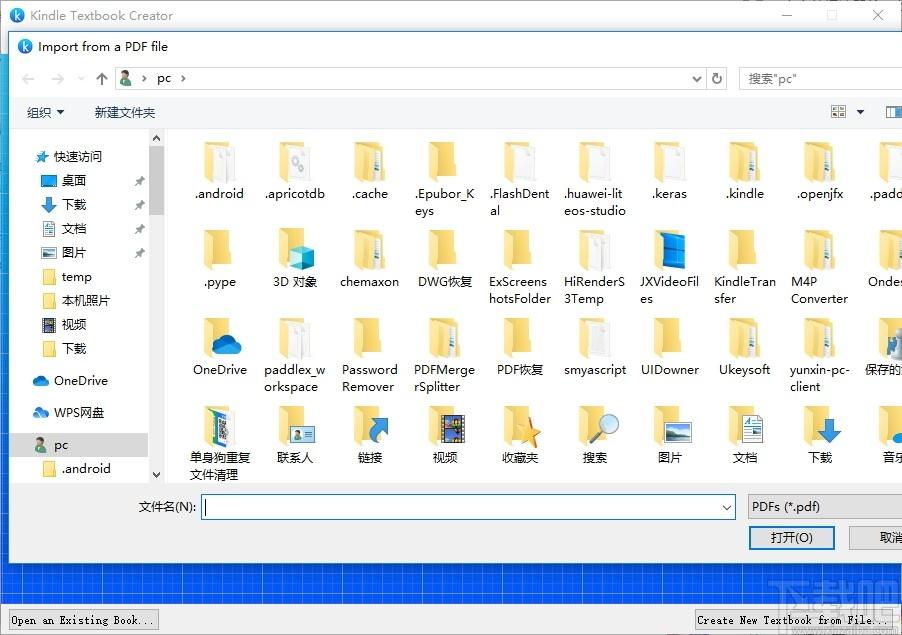Open the 链接 links folder

click(369, 435)
